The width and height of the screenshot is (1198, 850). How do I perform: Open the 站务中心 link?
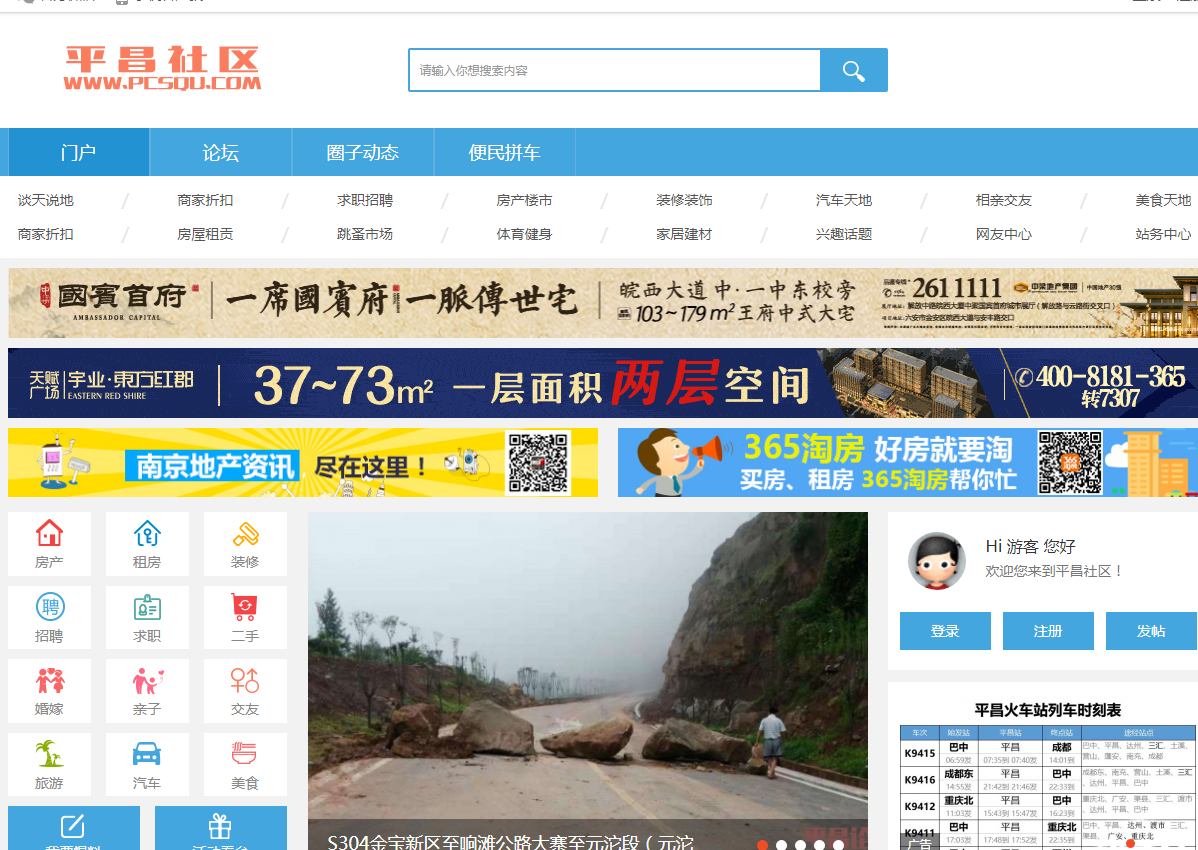click(x=1163, y=234)
